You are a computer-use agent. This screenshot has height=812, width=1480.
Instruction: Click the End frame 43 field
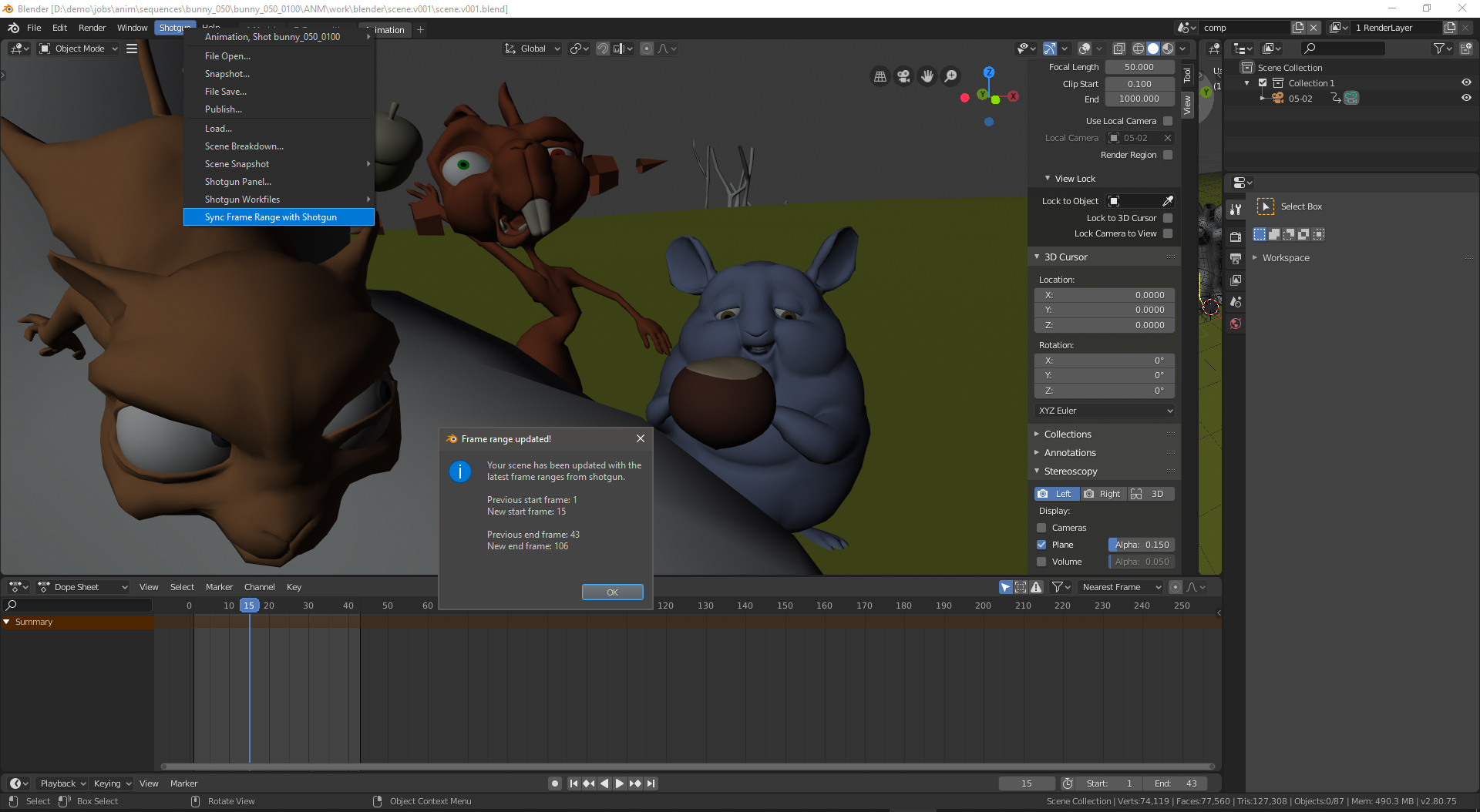(x=1176, y=783)
